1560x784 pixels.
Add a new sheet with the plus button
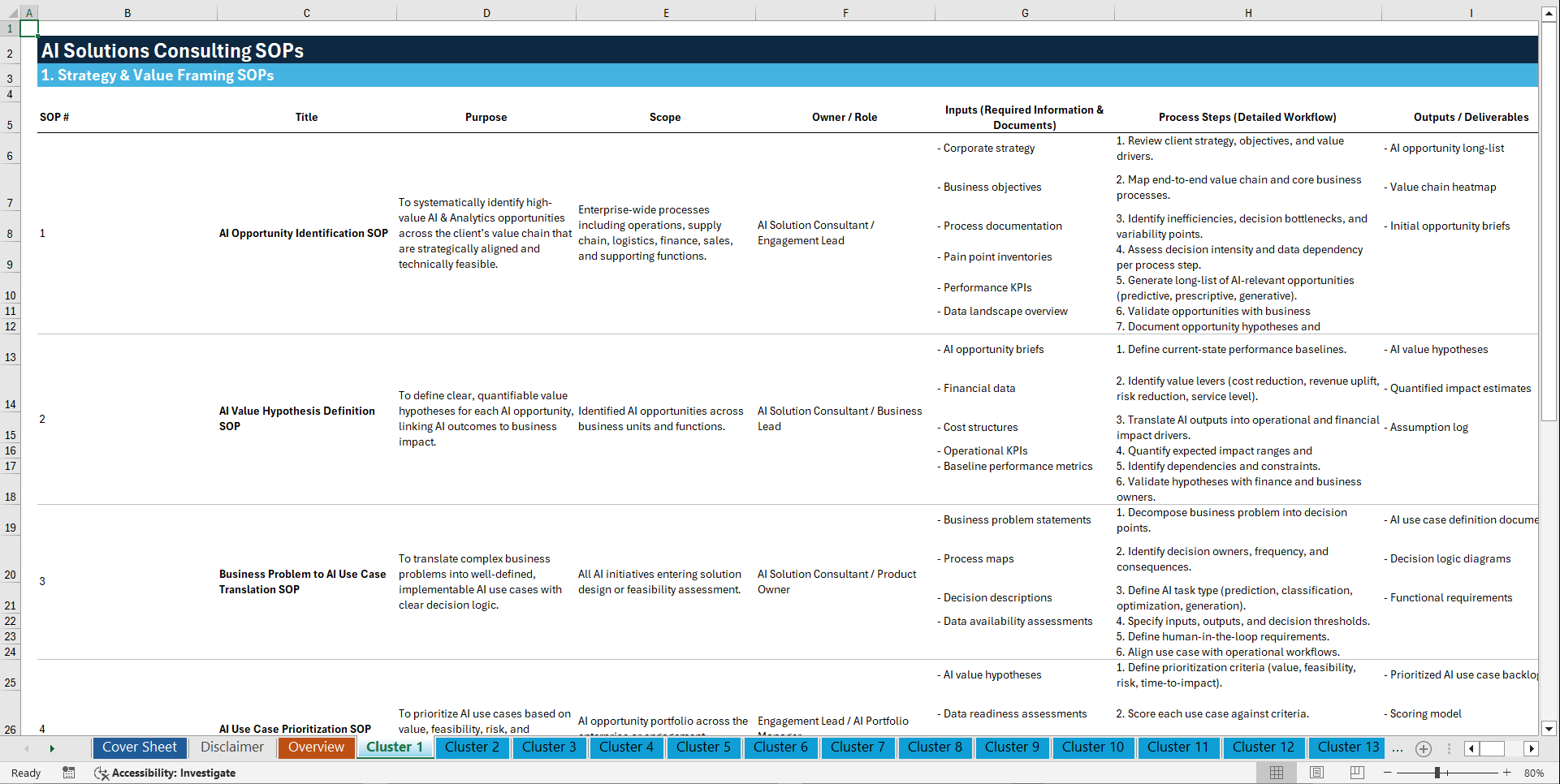1423,748
